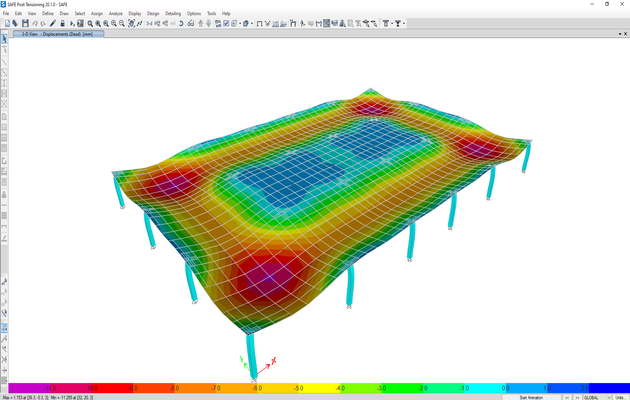The image size is (630, 400).
Task: Click the Undo icon
Action: 35,23
